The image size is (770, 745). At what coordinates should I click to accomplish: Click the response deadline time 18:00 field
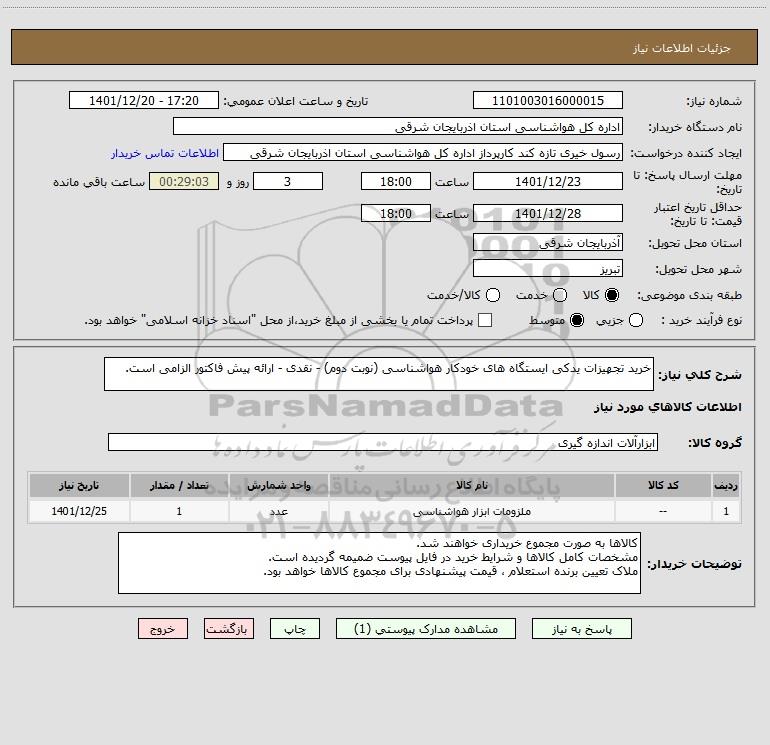tap(396, 181)
